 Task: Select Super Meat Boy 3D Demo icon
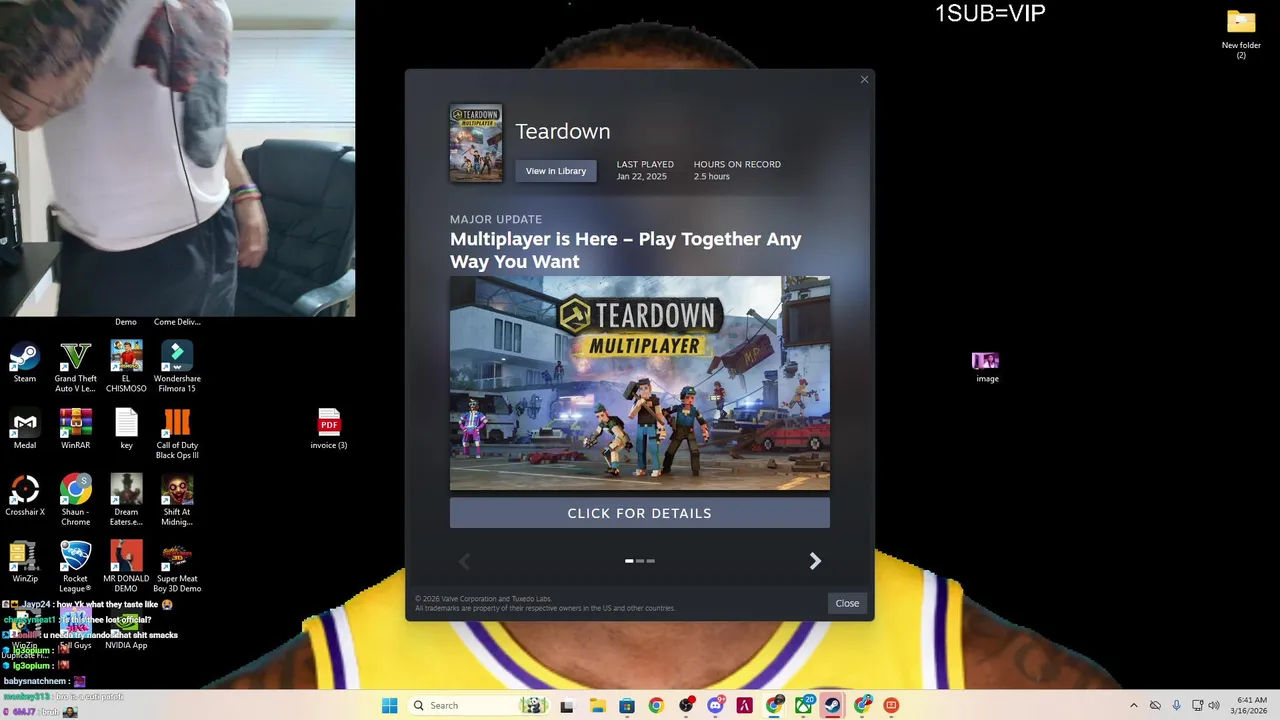coord(177,567)
